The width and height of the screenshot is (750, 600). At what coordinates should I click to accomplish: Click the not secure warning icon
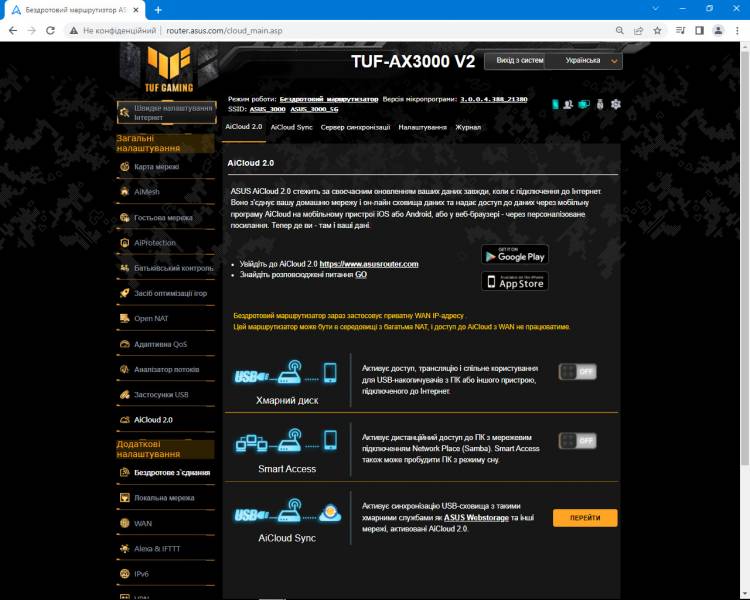pyautogui.click(x=73, y=31)
